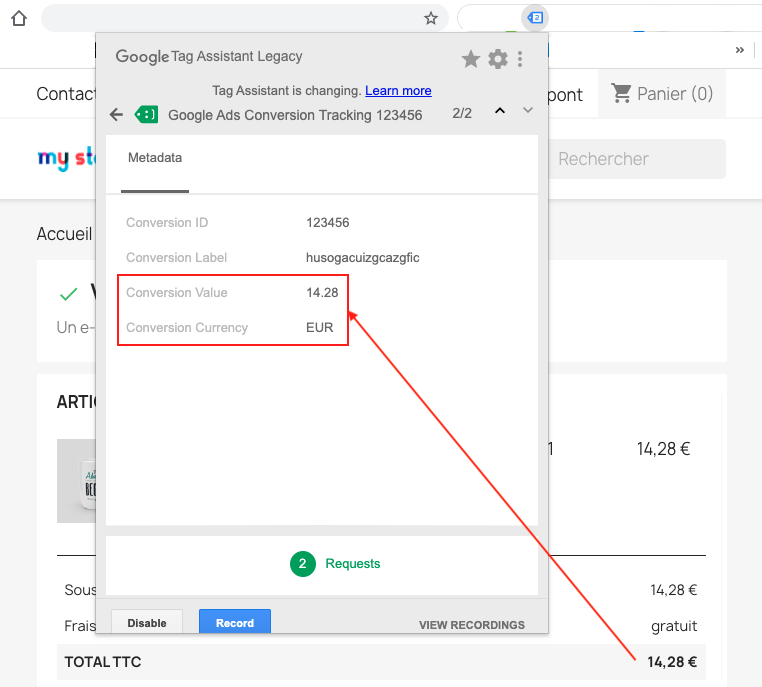
Task: Click the shopping cart icon
Action: [x=621, y=93]
